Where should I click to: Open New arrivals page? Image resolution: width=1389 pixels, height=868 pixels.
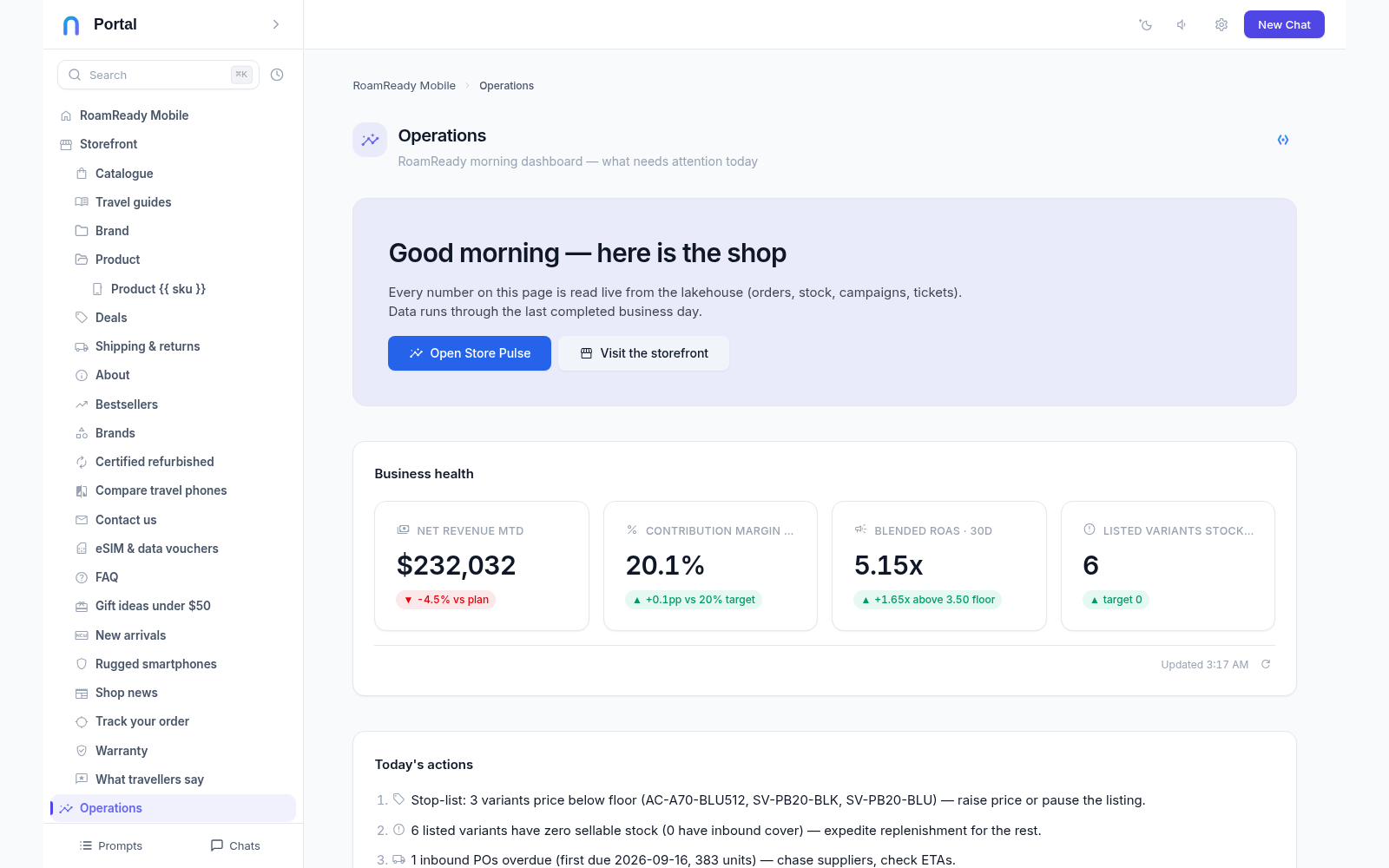coord(181,635)
